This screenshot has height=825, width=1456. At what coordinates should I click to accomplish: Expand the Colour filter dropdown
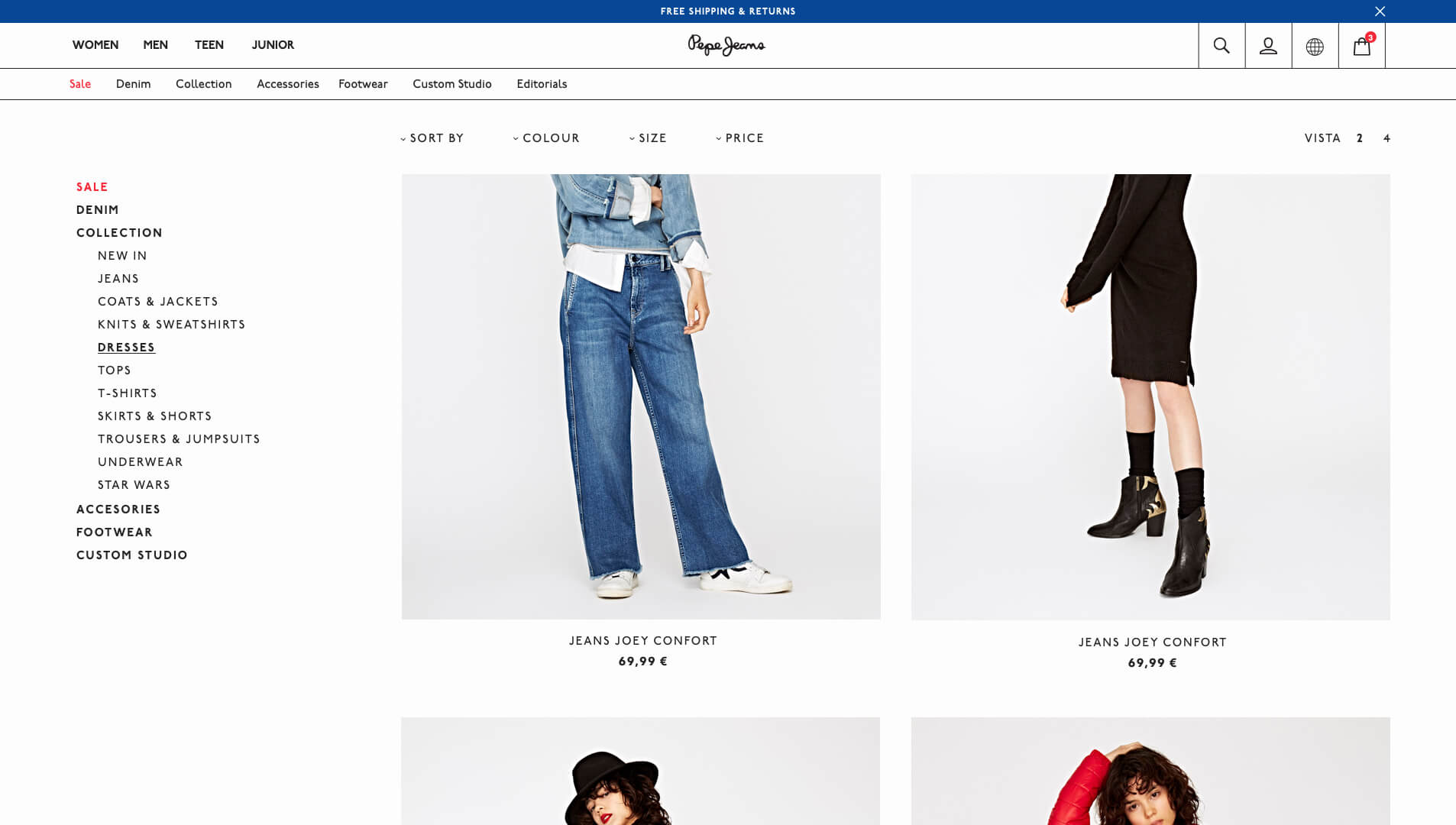pyautogui.click(x=546, y=138)
